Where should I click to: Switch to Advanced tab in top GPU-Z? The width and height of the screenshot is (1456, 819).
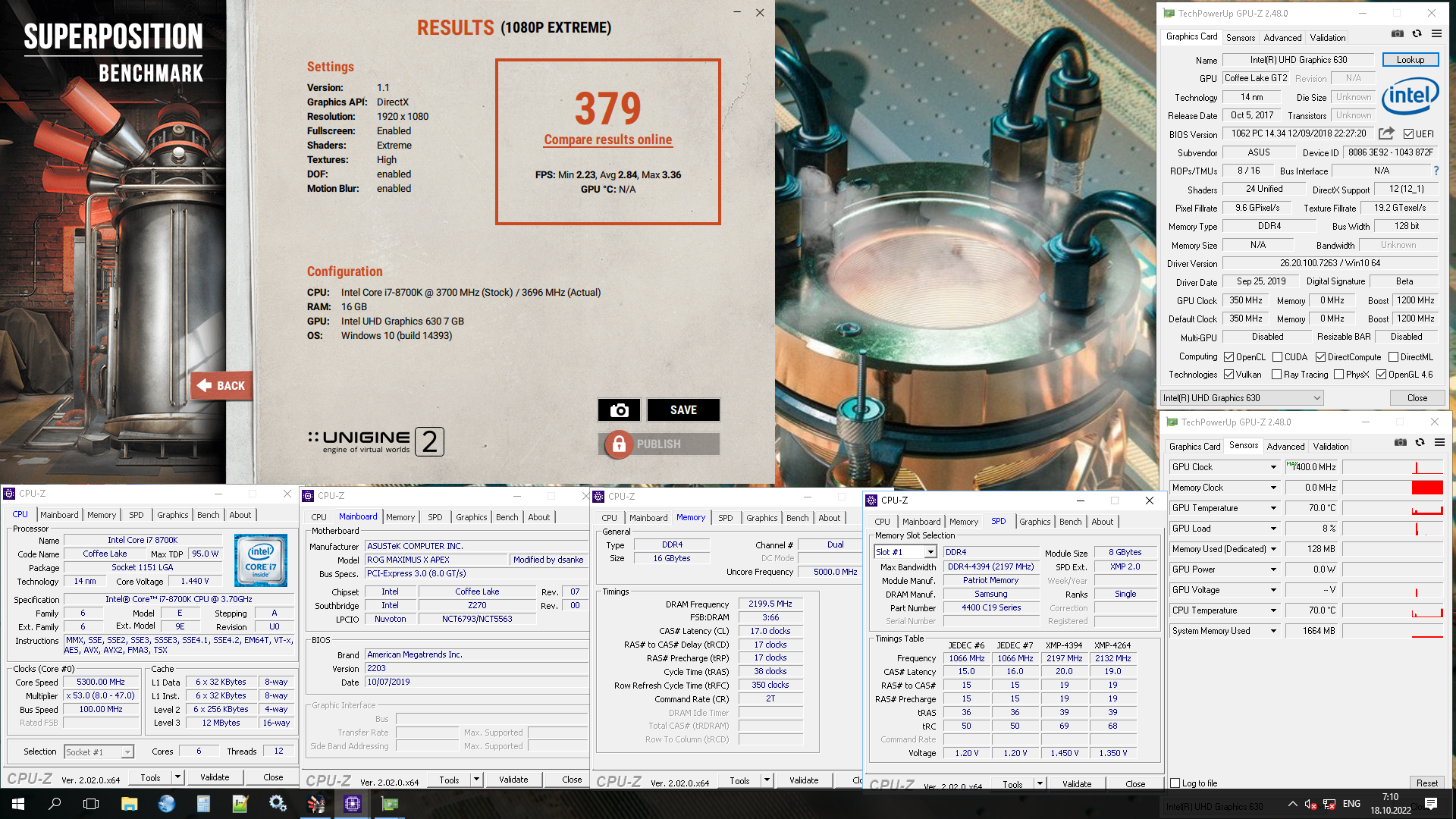click(x=1282, y=38)
